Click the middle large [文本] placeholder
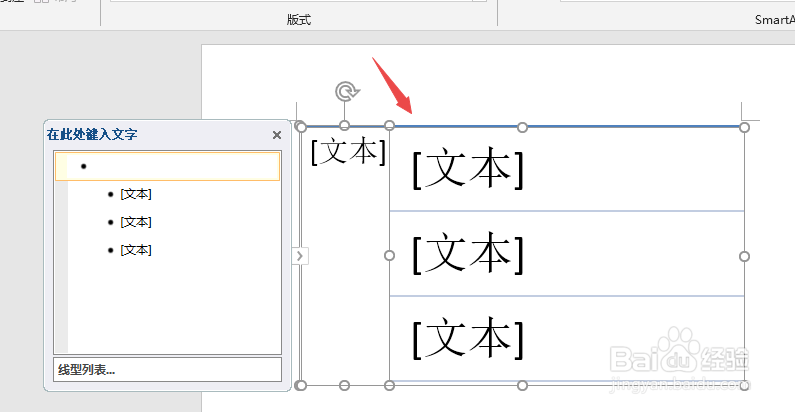Viewport: 795px width, 412px height. (467, 253)
